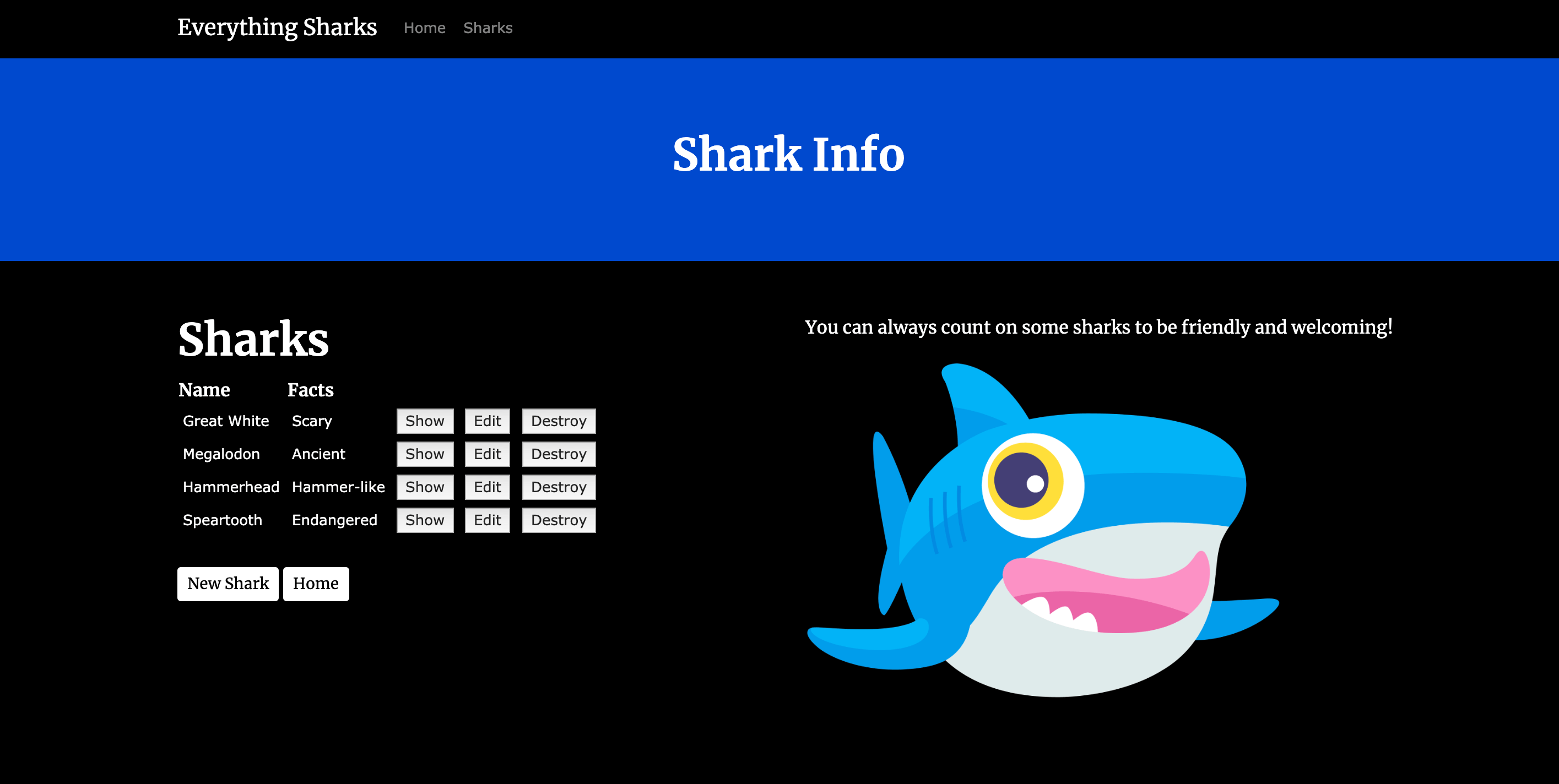Expand the Everything Sharks brand link

(278, 27)
